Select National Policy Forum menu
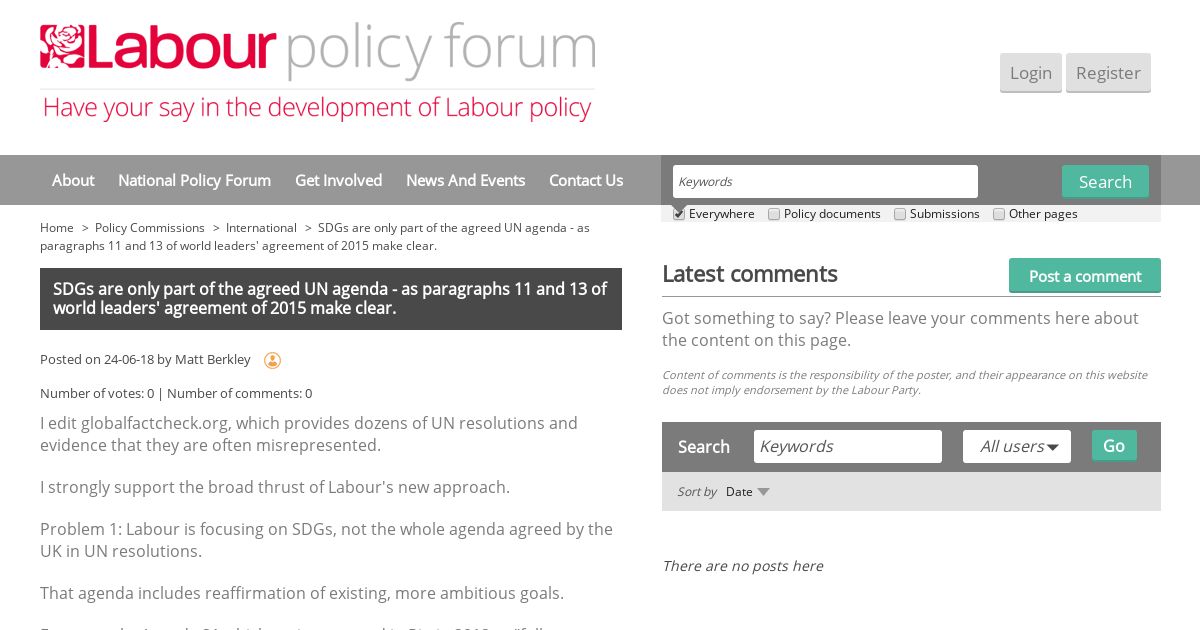The image size is (1200, 630). [194, 180]
